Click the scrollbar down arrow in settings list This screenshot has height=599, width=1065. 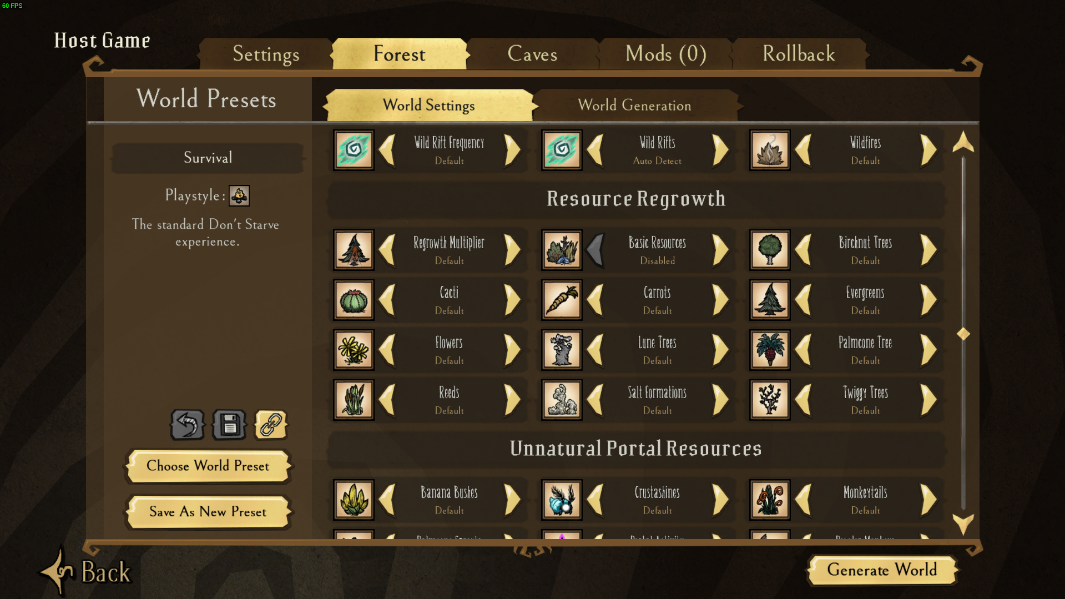pos(963,523)
